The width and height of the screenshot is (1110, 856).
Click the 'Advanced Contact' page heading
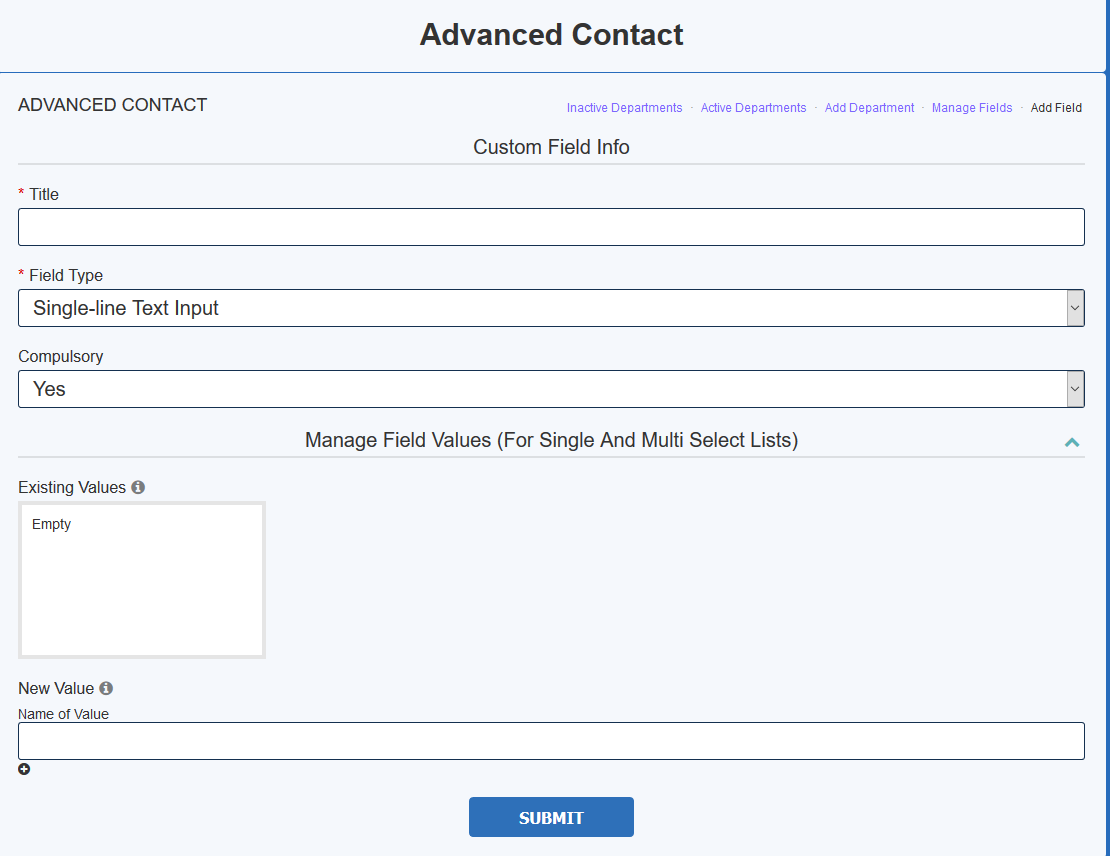pyautogui.click(x=551, y=35)
